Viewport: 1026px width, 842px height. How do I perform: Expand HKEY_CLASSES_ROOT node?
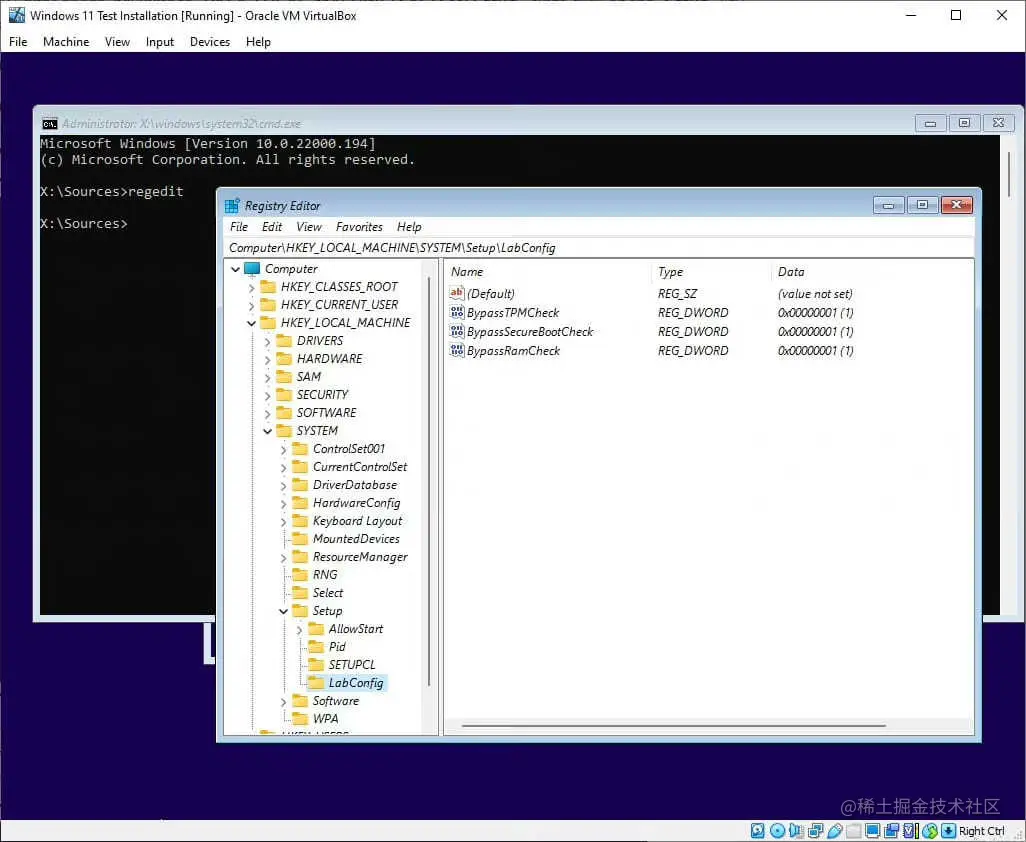point(251,287)
